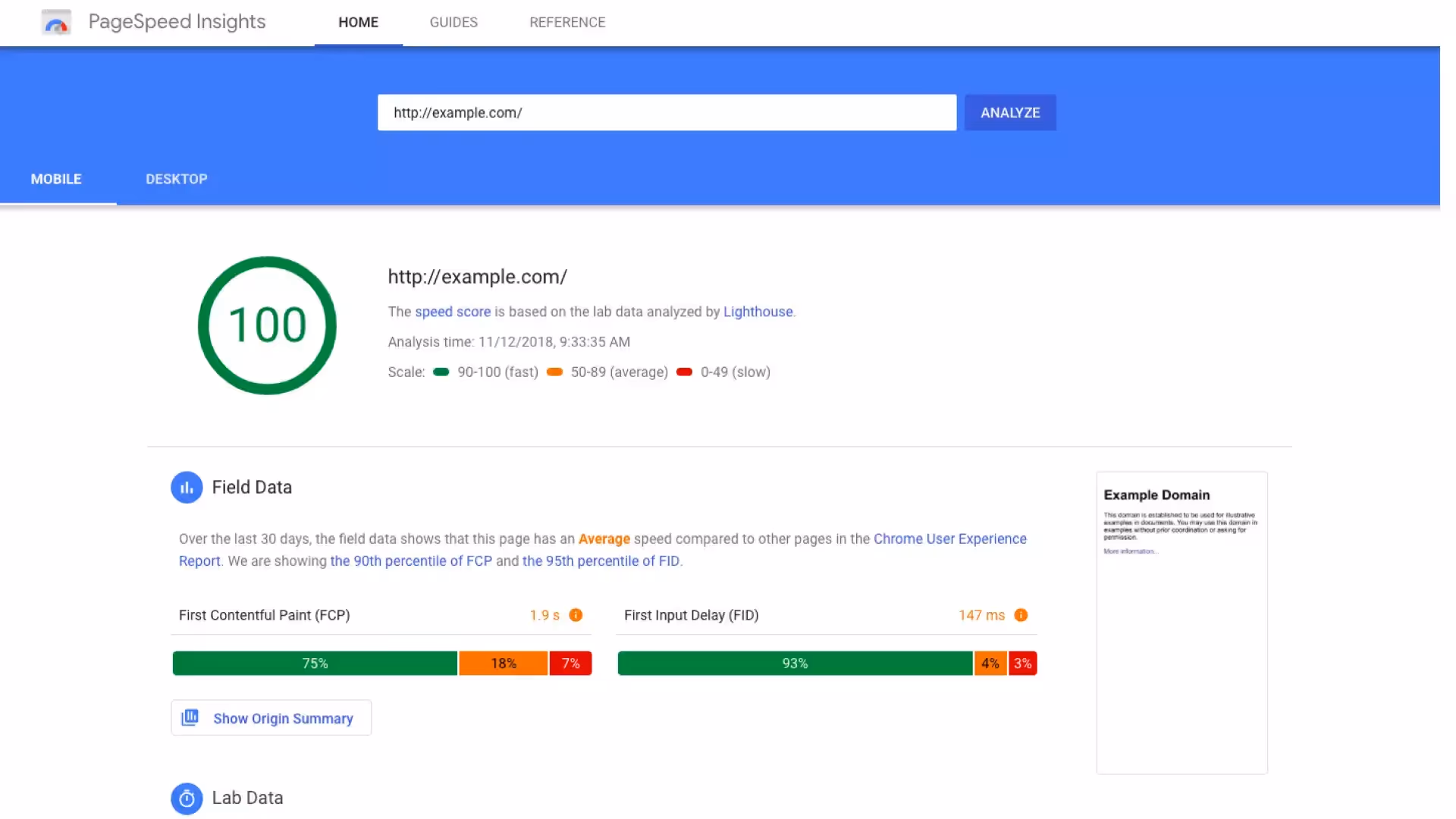Click the info icon next to 147 ms
1456x819 pixels.
(x=1021, y=615)
